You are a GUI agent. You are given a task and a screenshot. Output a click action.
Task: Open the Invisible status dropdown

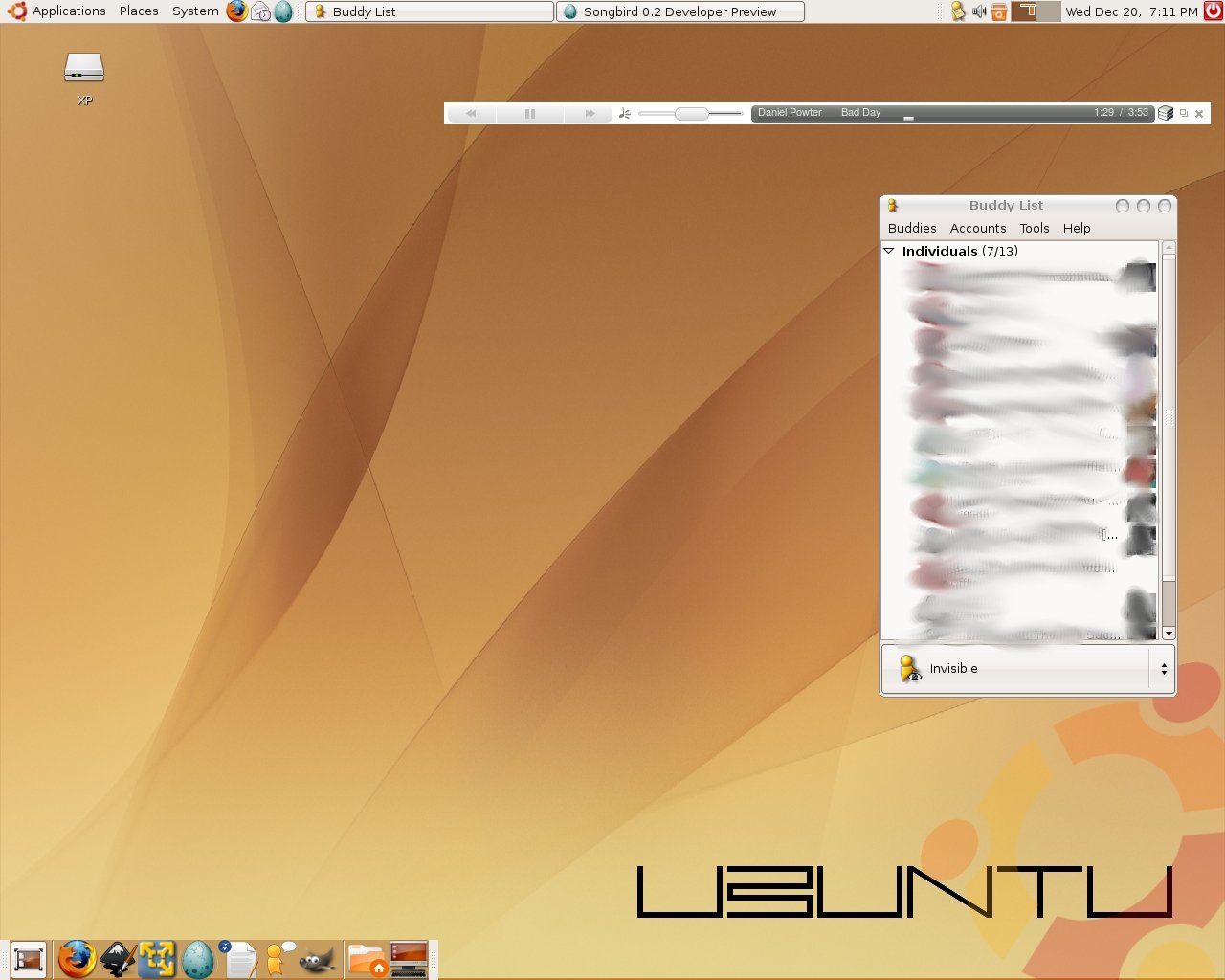click(1028, 668)
